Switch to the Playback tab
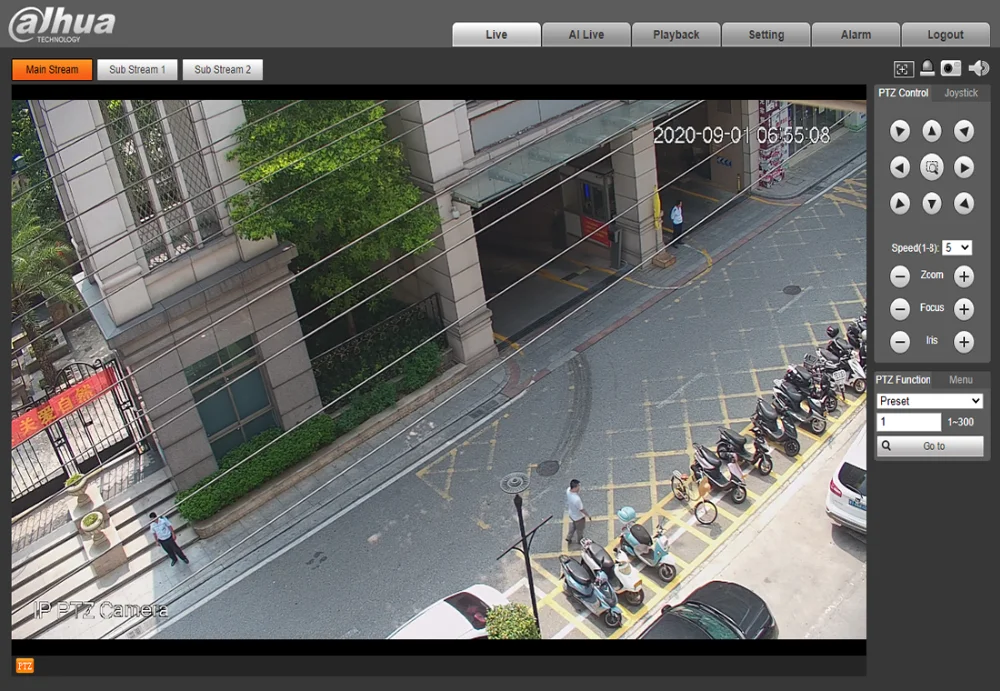 (x=676, y=34)
